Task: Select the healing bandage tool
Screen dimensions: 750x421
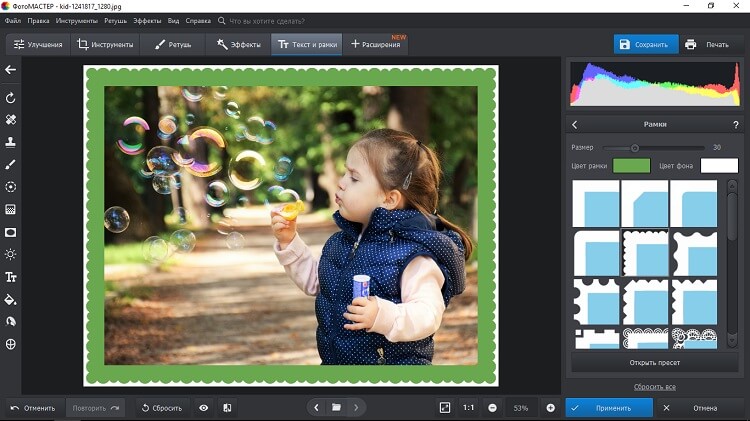Action: (x=11, y=119)
